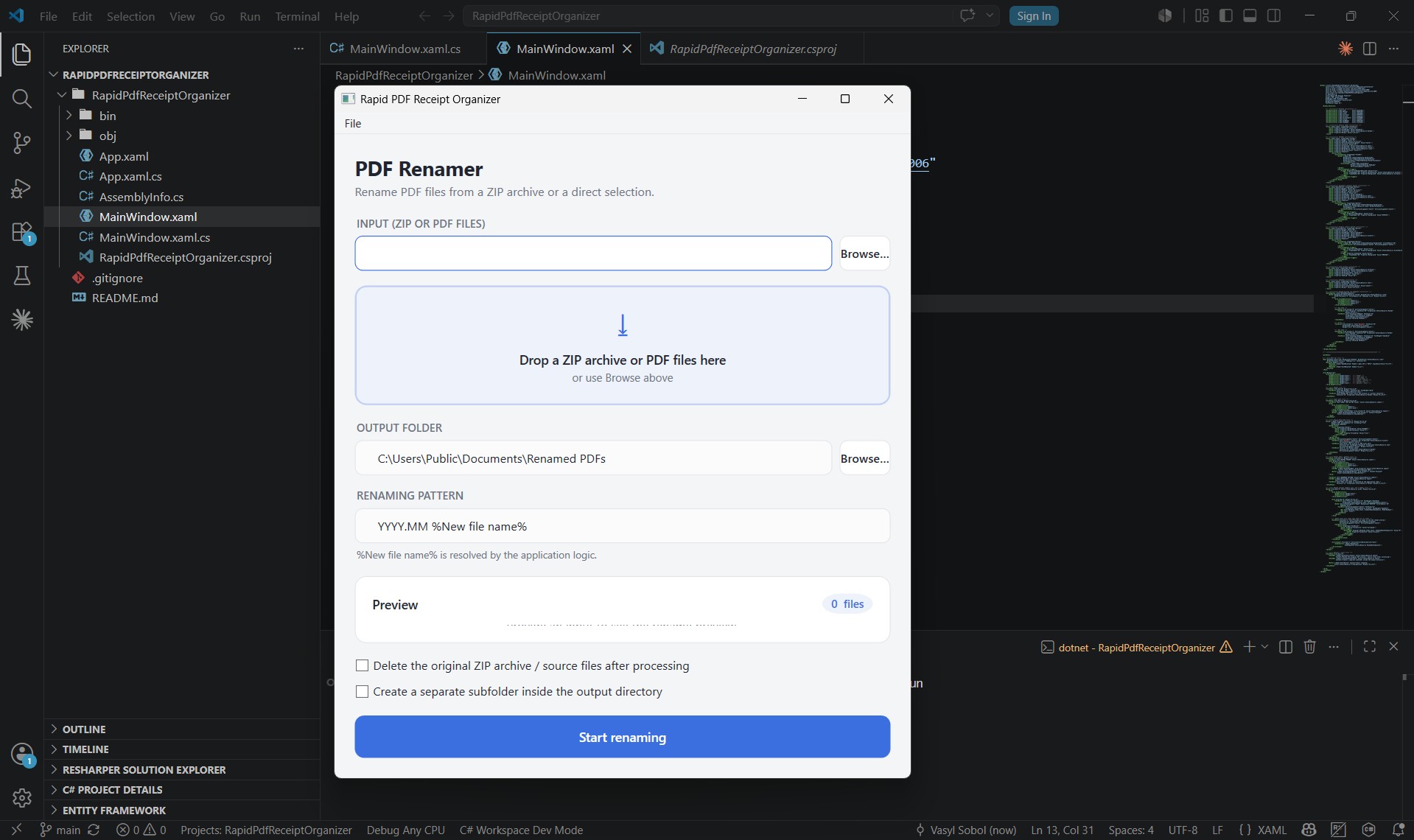The height and width of the screenshot is (840, 1414).
Task: Open the chat icon in title bar
Action: 967,15
